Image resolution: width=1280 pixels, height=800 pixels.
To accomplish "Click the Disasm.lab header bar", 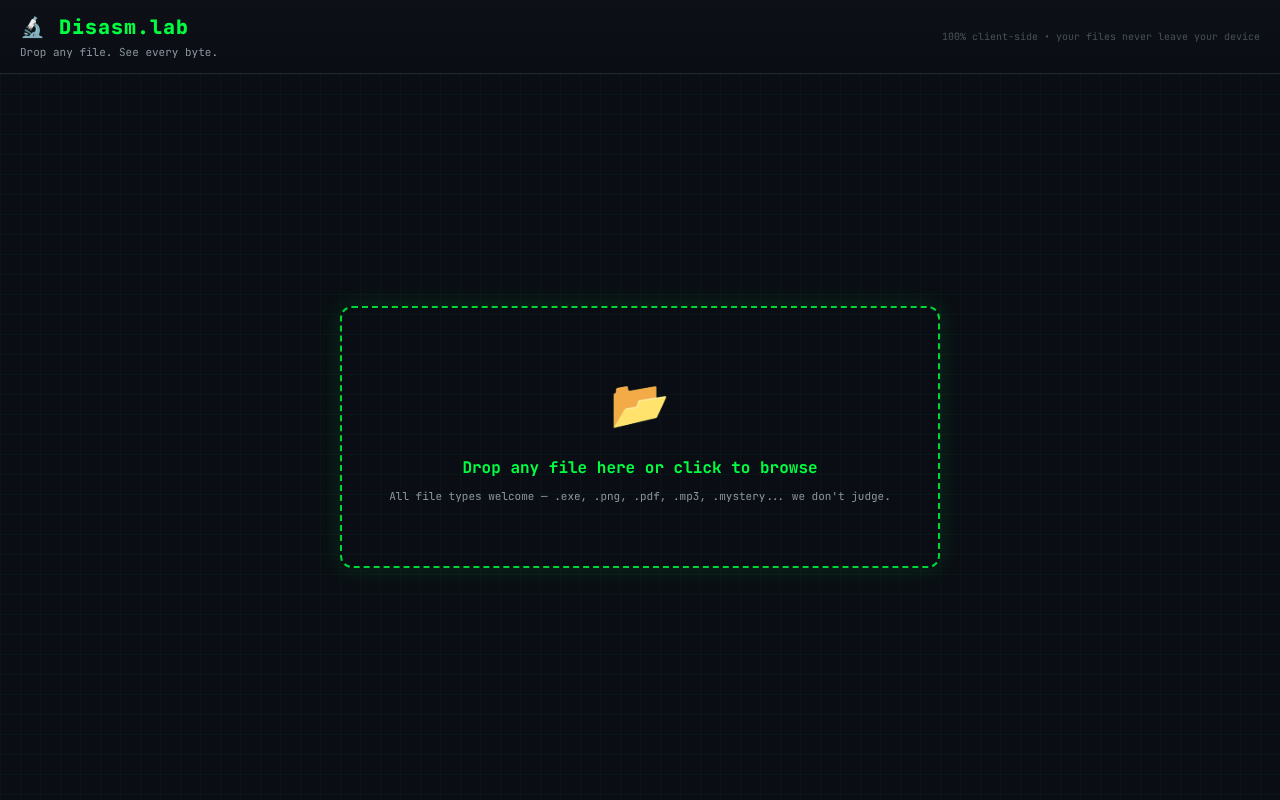I will pyautogui.click(x=640, y=36).
